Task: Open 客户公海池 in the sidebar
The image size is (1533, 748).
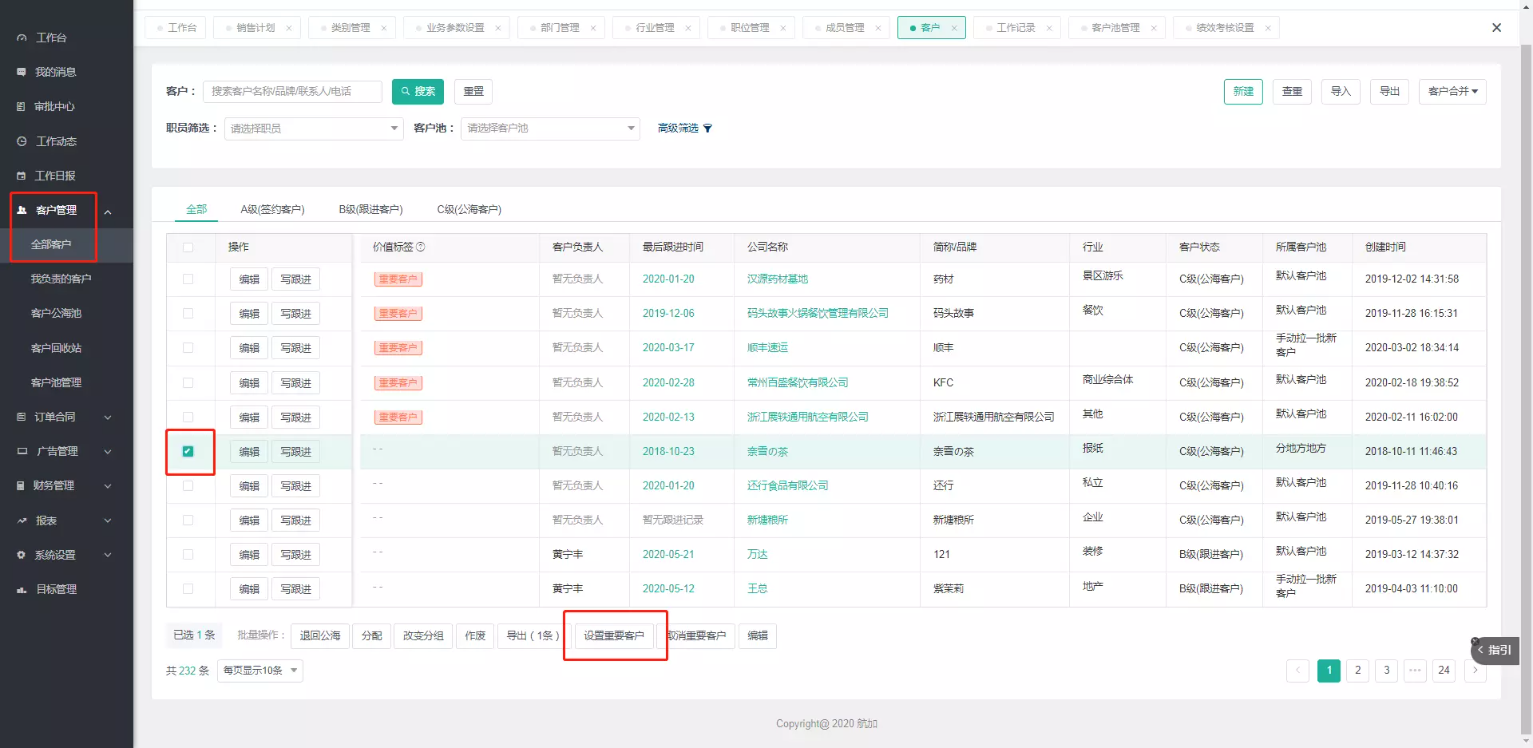Action: tap(56, 313)
